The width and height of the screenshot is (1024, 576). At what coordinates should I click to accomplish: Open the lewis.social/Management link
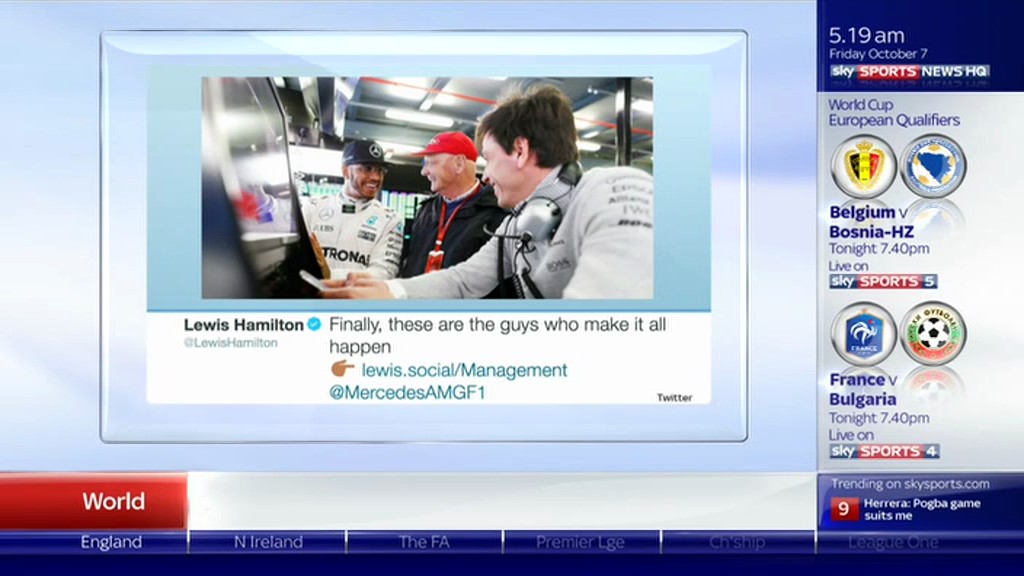point(464,370)
